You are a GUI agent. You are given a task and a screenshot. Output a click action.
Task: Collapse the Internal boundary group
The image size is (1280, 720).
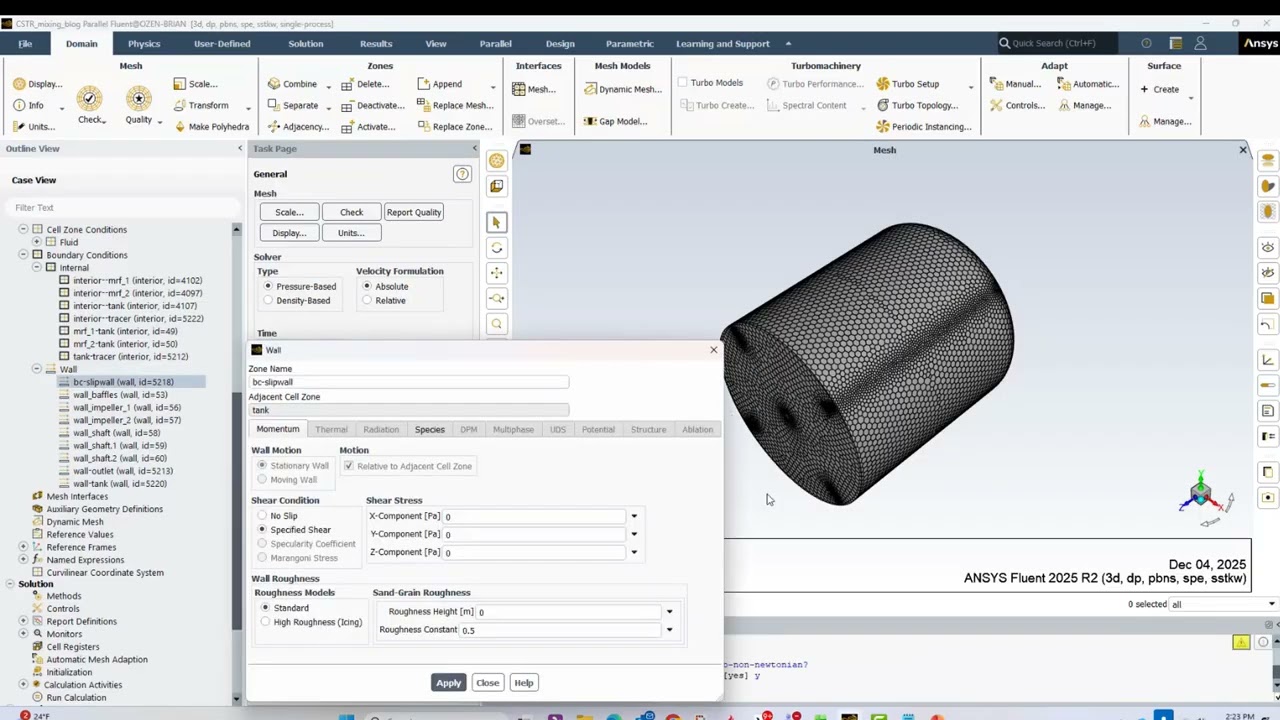pyautogui.click(x=37, y=268)
